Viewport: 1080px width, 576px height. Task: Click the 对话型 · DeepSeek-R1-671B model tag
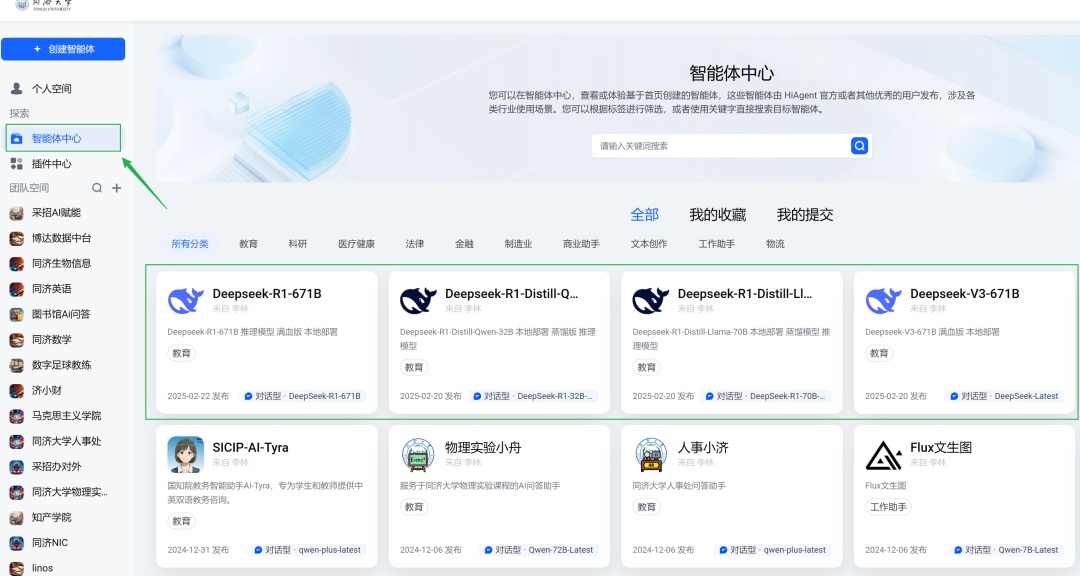(x=302, y=396)
